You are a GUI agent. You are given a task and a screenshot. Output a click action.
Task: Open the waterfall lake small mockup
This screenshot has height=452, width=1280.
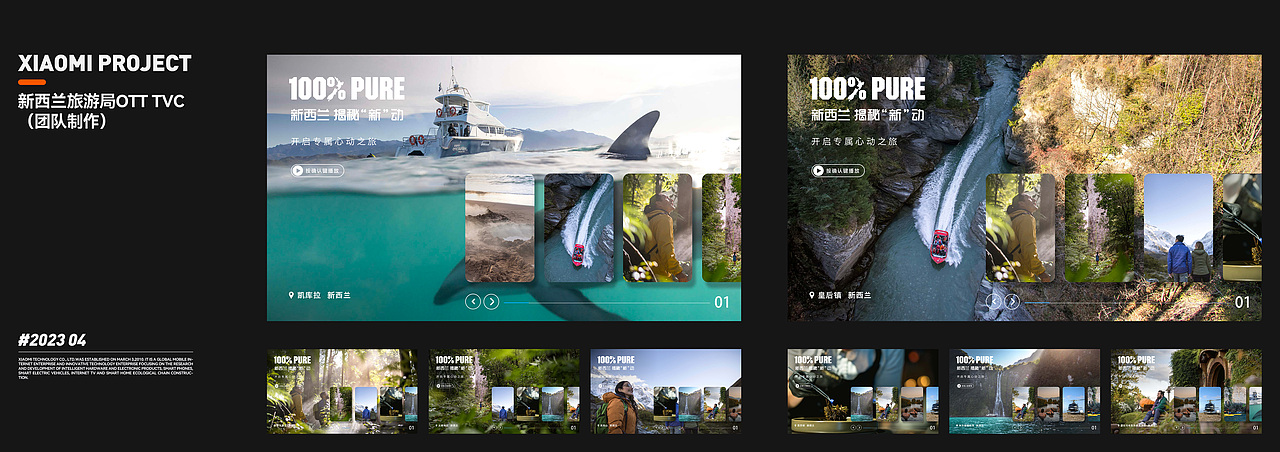1025,391
